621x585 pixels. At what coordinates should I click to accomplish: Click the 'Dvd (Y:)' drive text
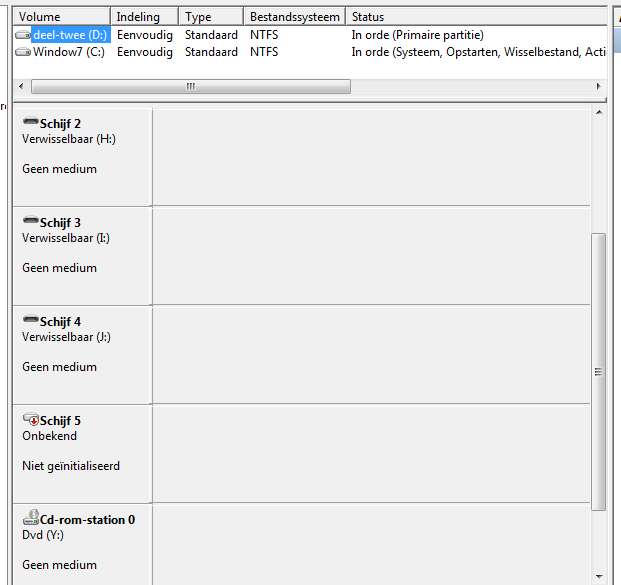click(x=43, y=535)
